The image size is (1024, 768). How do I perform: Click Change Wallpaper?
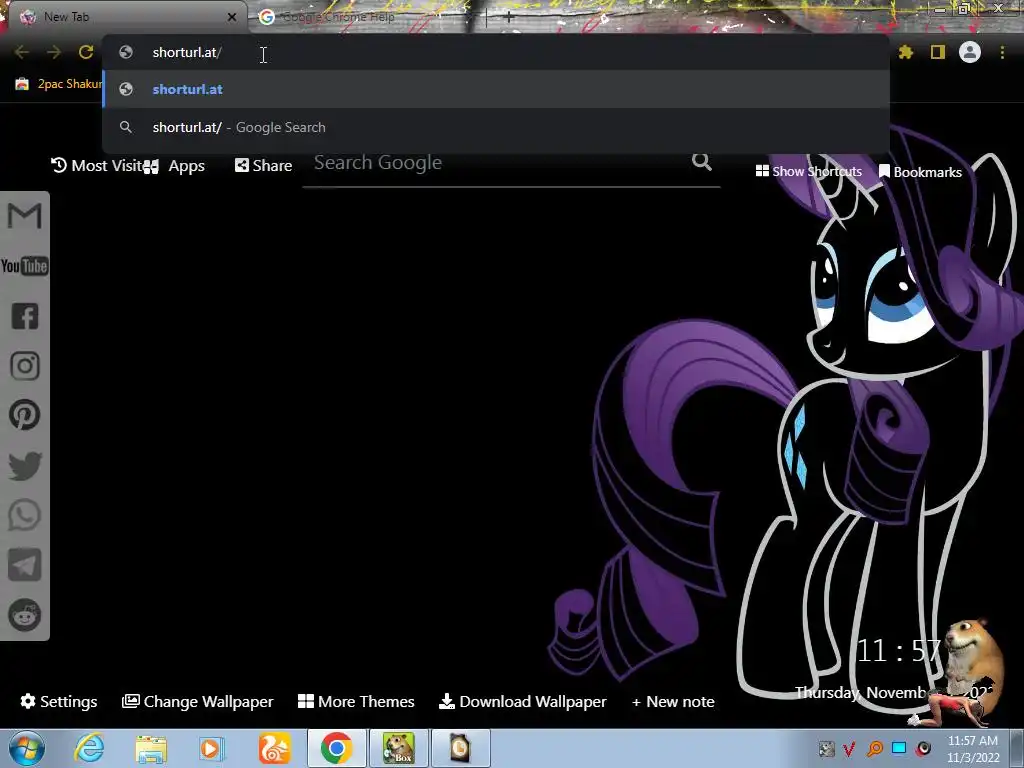coord(198,701)
